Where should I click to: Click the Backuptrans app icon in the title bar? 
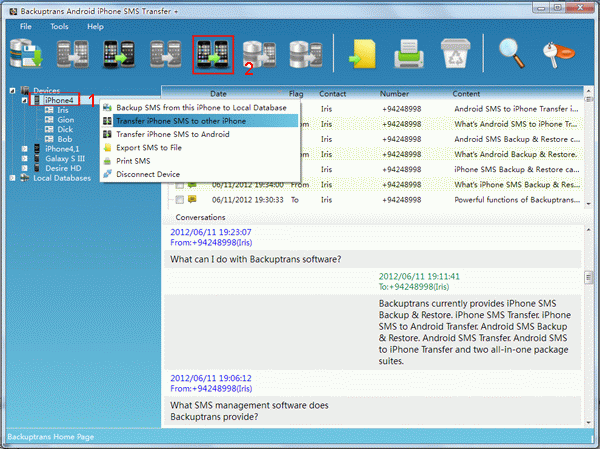click(x=13, y=11)
